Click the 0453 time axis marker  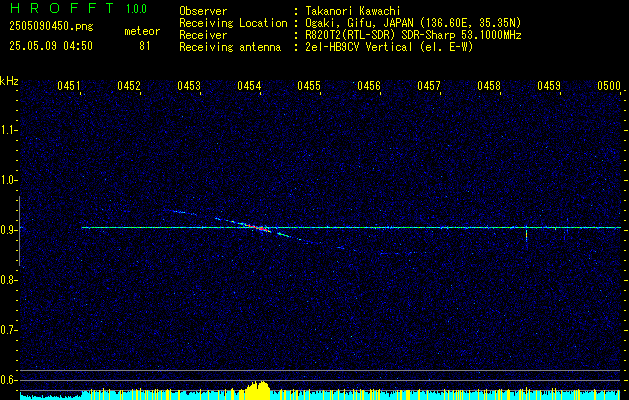pos(189,86)
